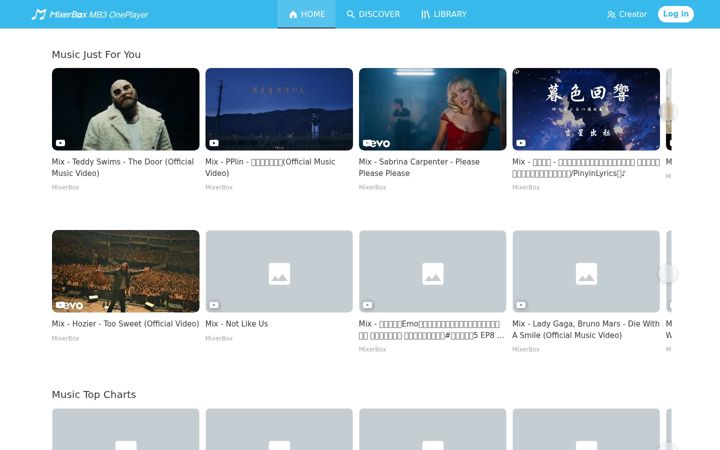This screenshot has height=450, width=720.
Task: Open the first Music Top Charts placeholder card
Action: point(126,429)
